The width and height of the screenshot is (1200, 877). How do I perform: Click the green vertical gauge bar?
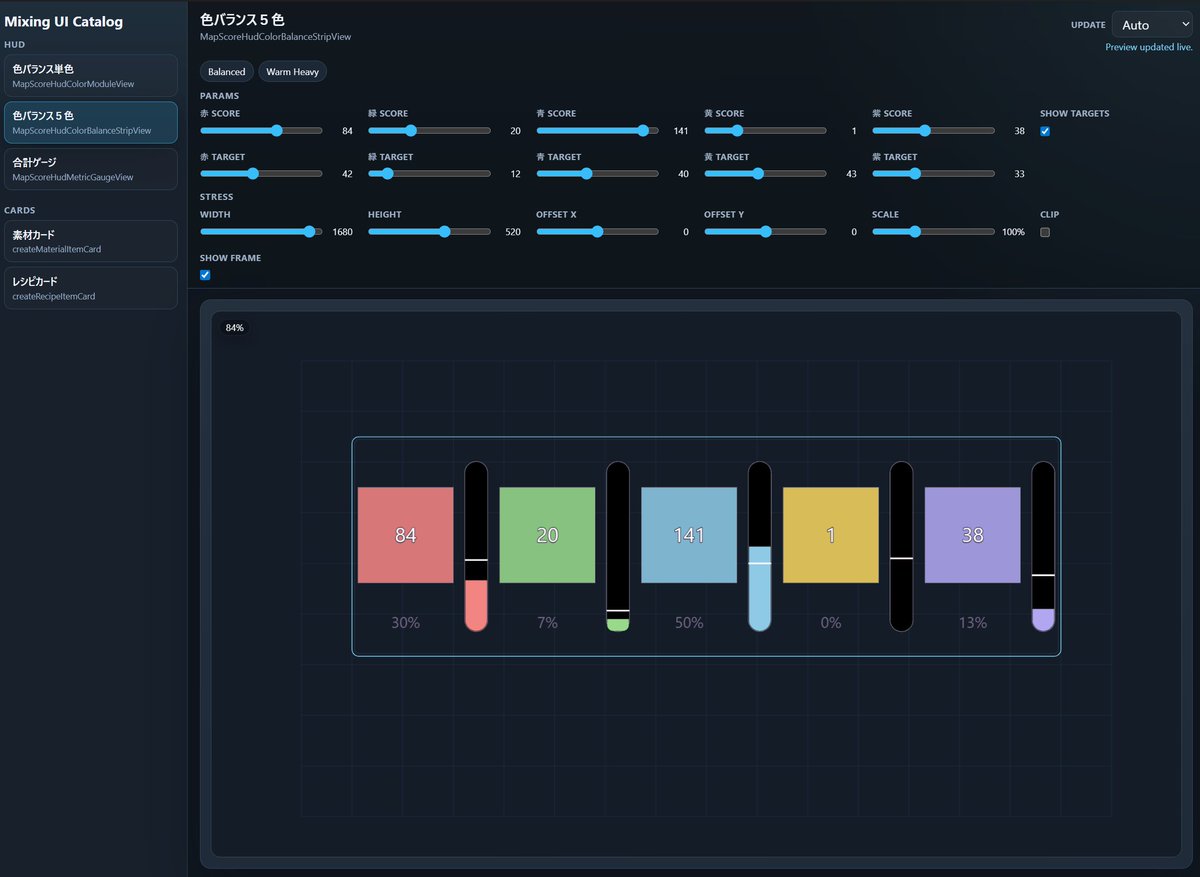coord(618,546)
